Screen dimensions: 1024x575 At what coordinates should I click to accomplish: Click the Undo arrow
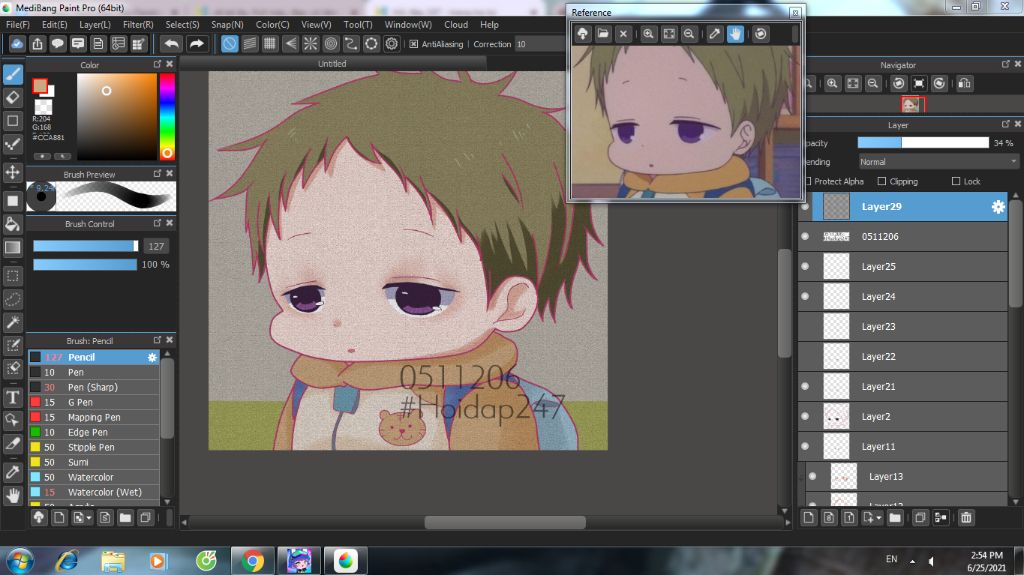tap(172, 44)
